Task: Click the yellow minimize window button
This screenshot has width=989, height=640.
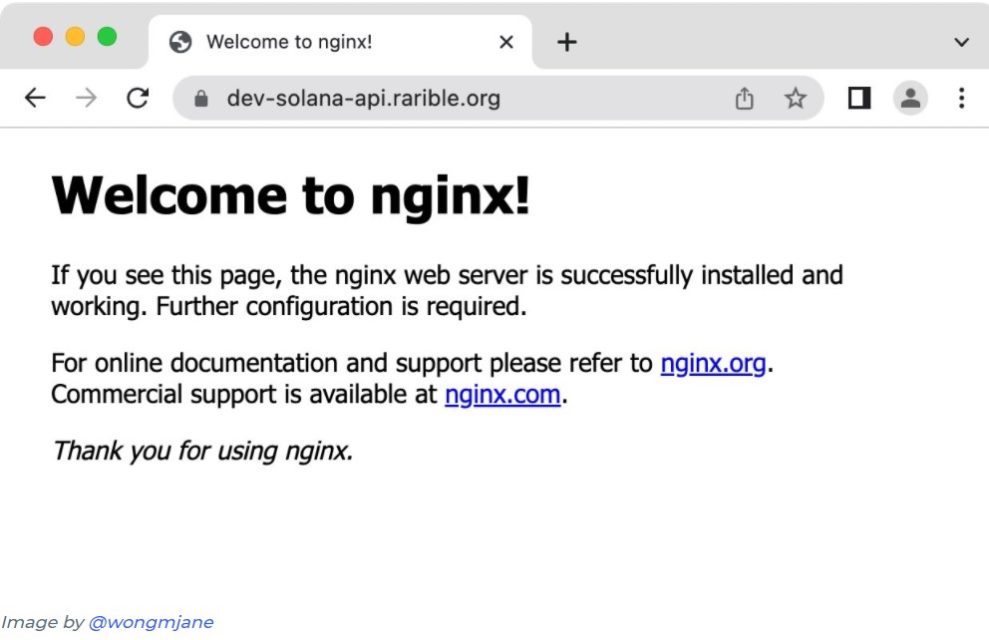Action: pos(75,37)
